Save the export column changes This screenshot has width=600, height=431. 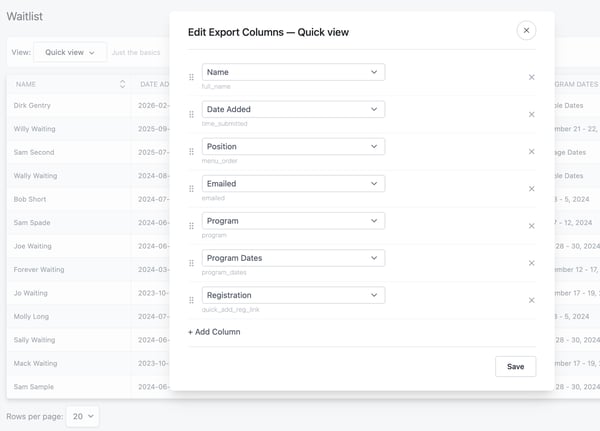tap(515, 366)
